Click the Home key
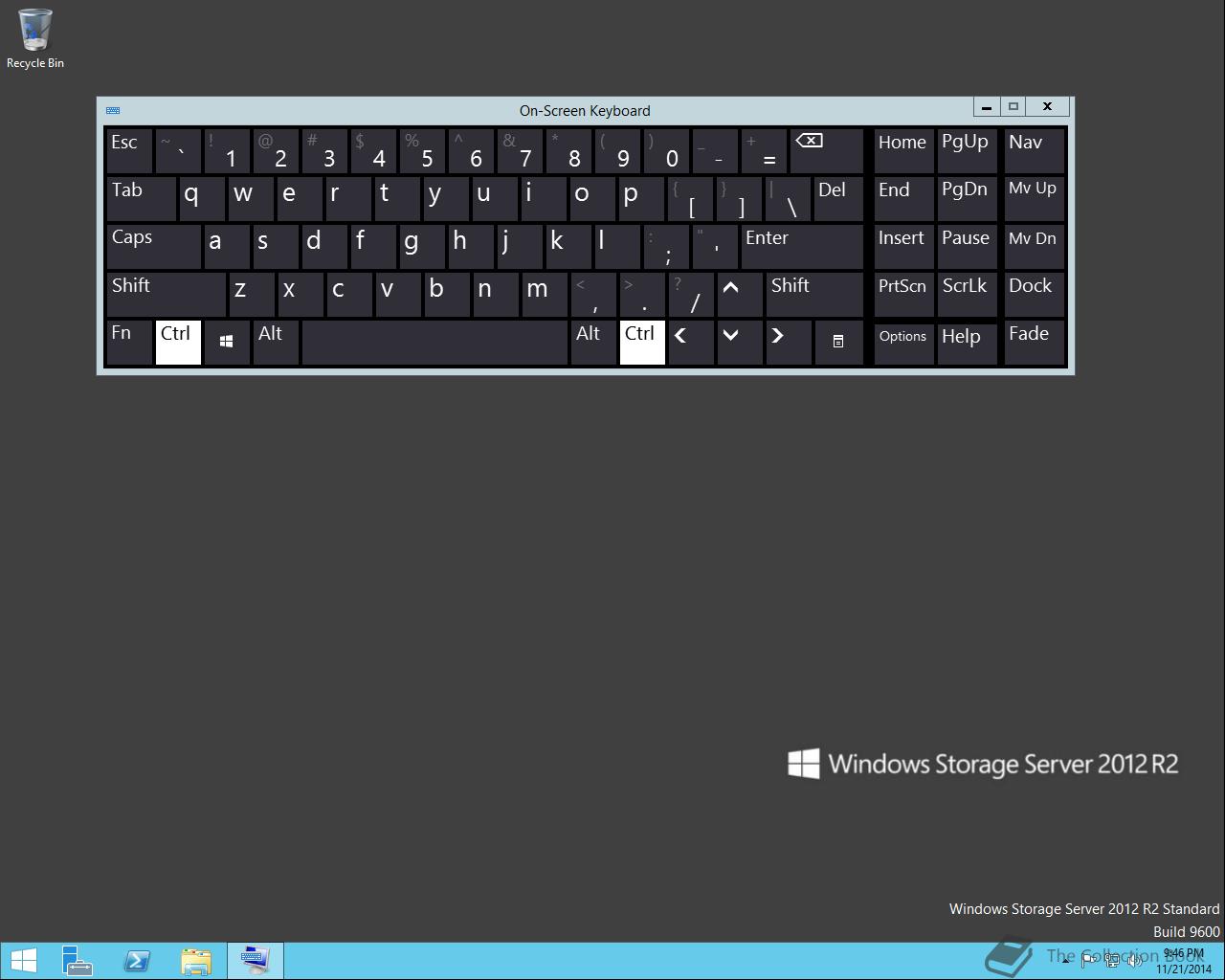The width and height of the screenshot is (1225, 980). [x=904, y=151]
